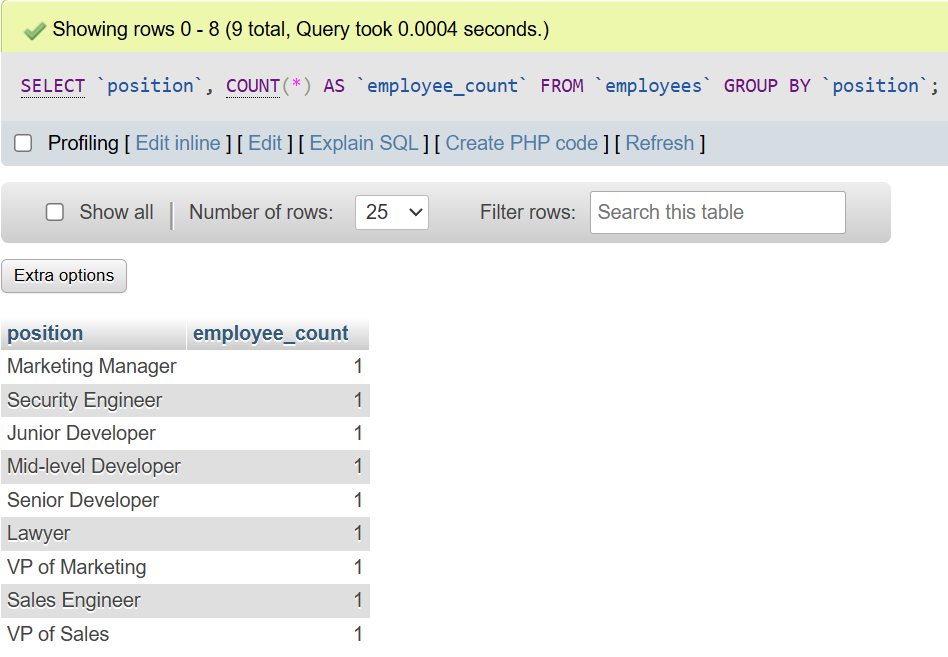Click the Lawyer position cell
The image size is (948, 657).
click(39, 534)
